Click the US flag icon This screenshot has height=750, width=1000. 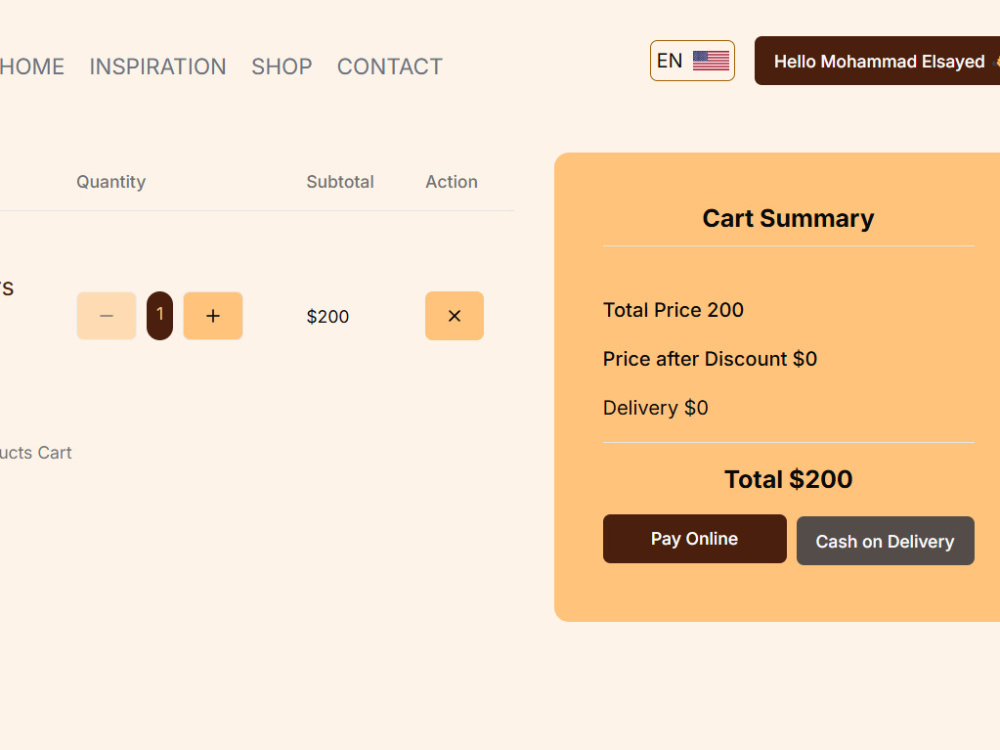(x=710, y=61)
